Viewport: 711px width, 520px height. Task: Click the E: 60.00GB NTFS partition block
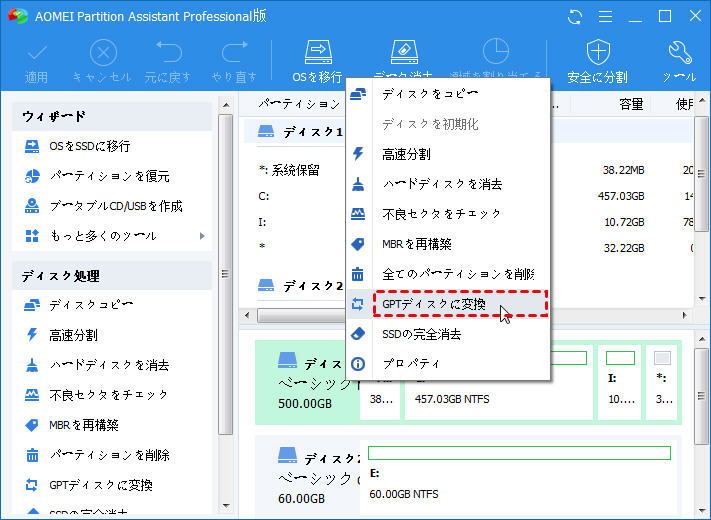coord(520,475)
